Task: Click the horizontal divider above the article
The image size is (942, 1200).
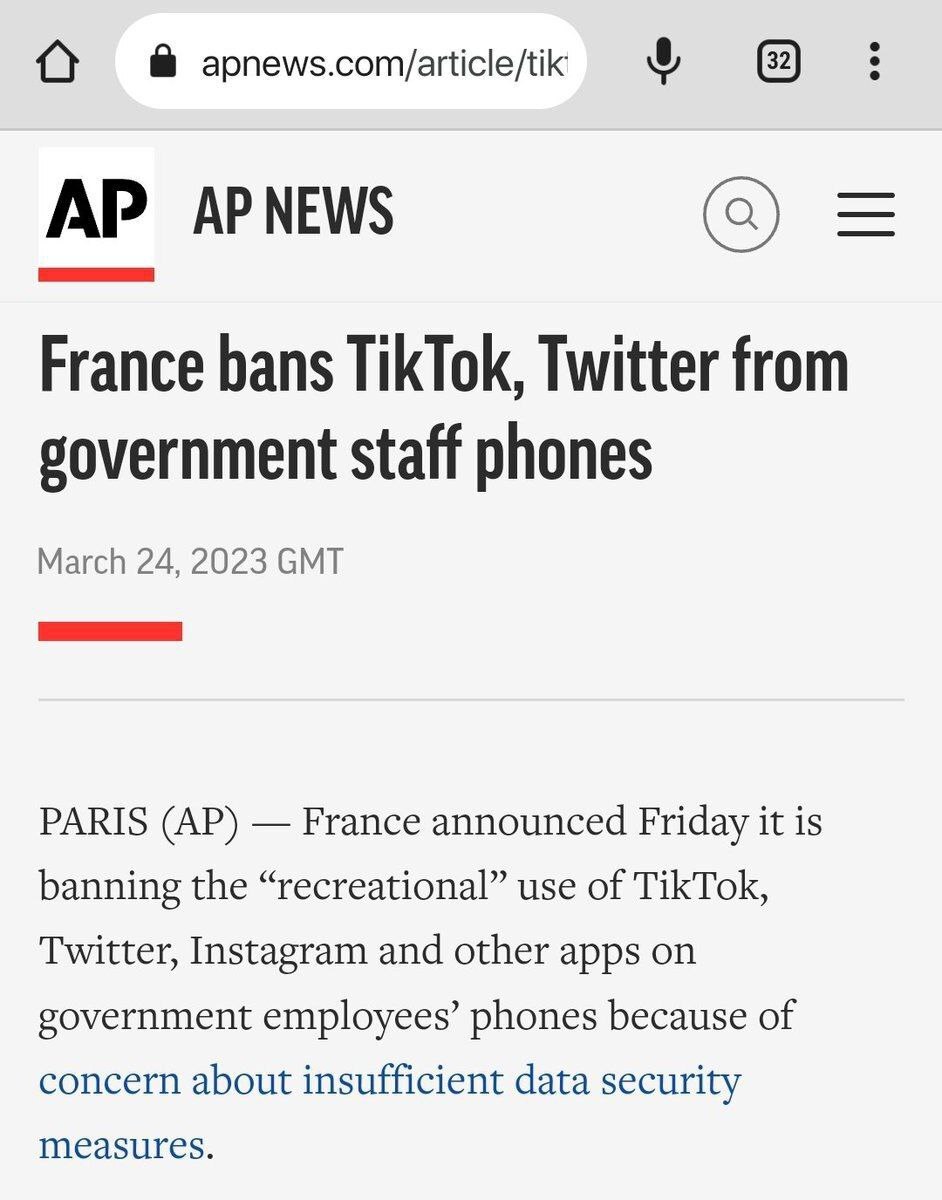Action: [471, 700]
